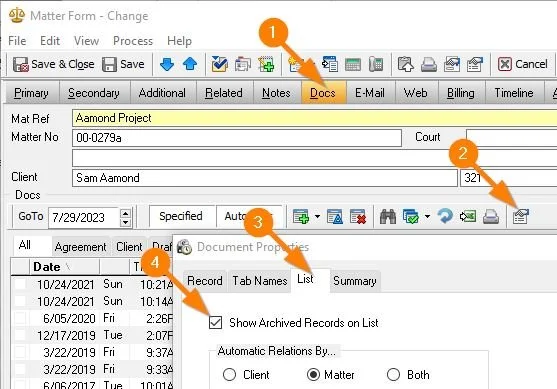Decrease the GoTo date with down spinner
557x389 pixels.
click(125, 222)
